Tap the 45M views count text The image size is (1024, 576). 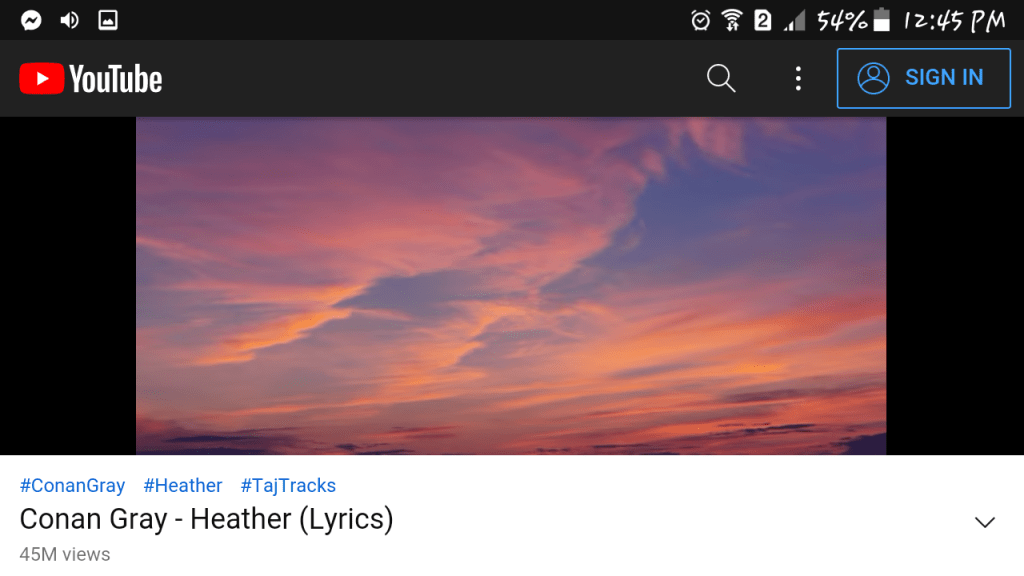[65, 554]
